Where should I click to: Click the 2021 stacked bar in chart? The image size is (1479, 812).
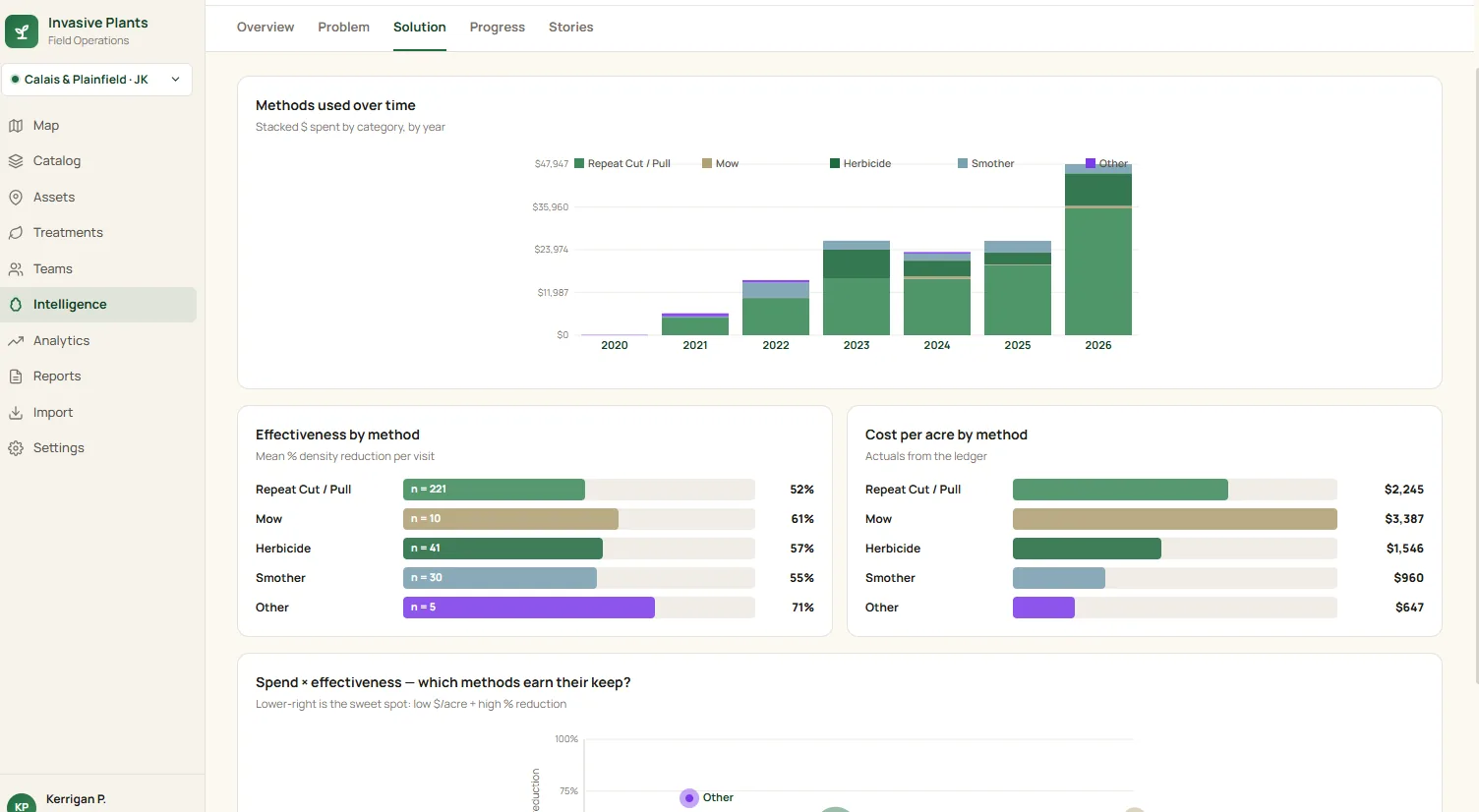click(695, 324)
